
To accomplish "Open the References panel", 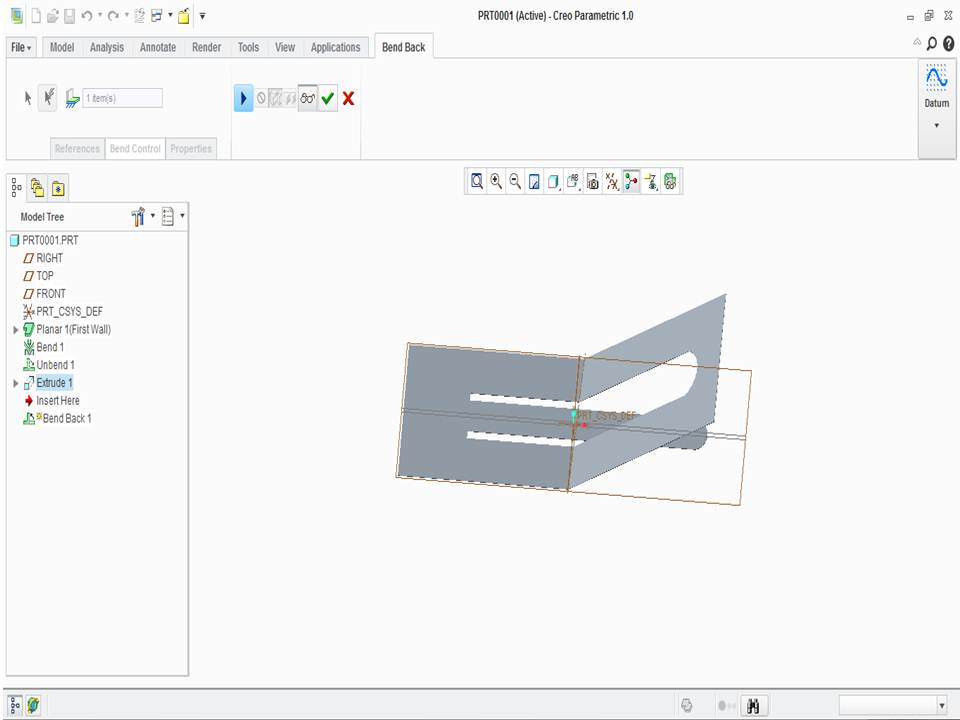I will click(x=77, y=149).
